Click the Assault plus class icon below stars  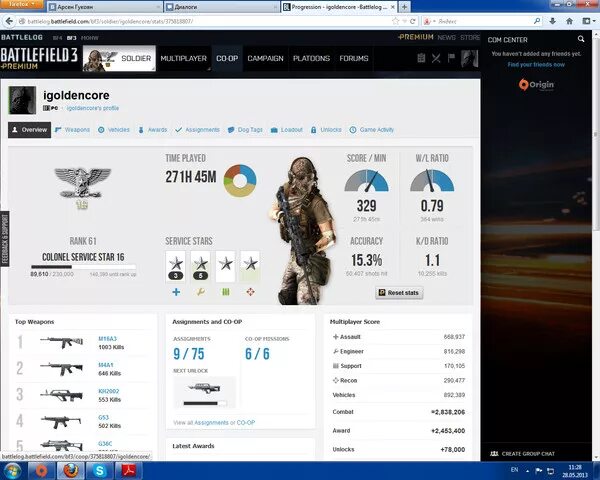point(176,292)
